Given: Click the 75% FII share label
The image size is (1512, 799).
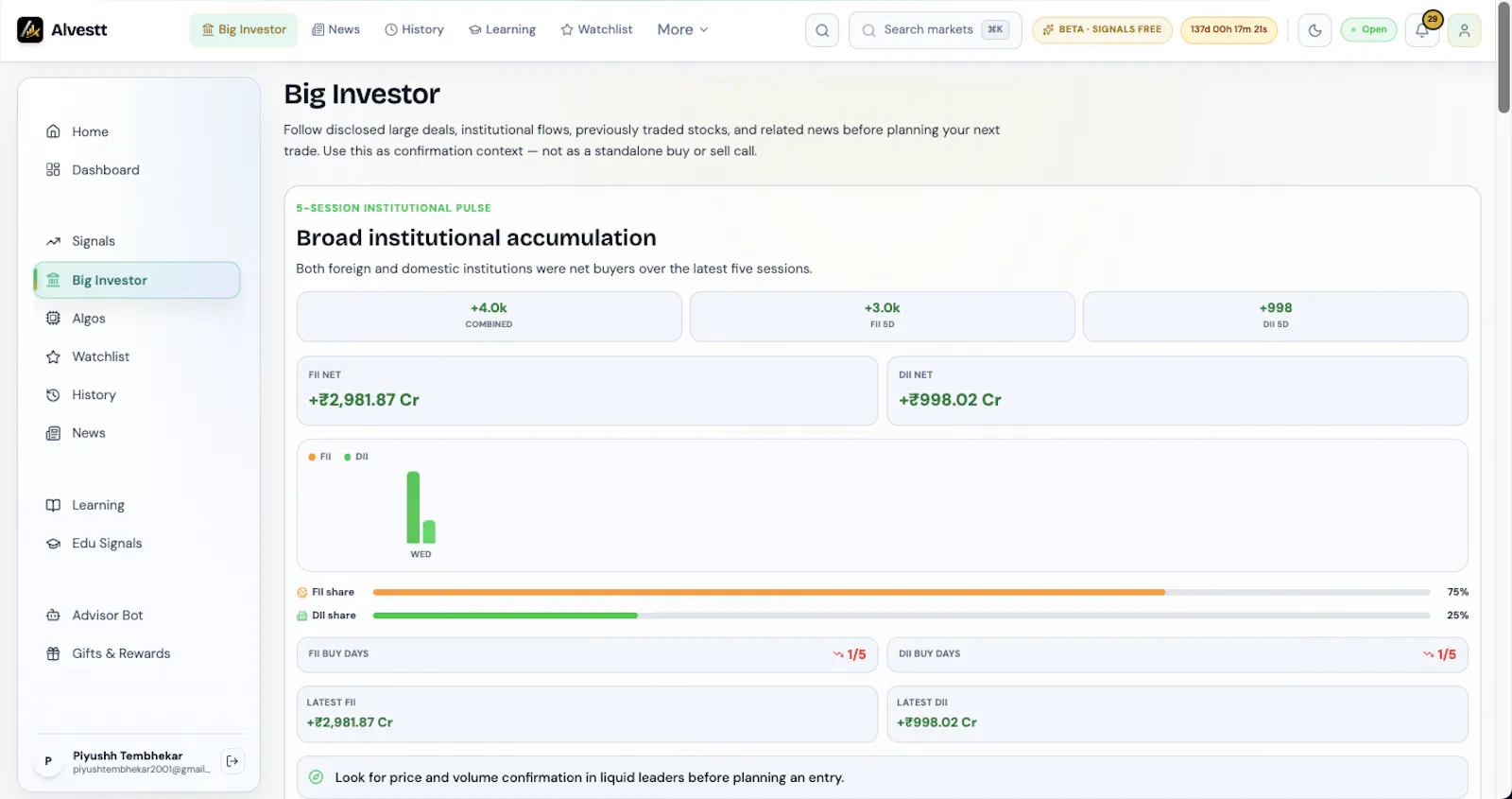Looking at the screenshot, I should pyautogui.click(x=1457, y=592).
